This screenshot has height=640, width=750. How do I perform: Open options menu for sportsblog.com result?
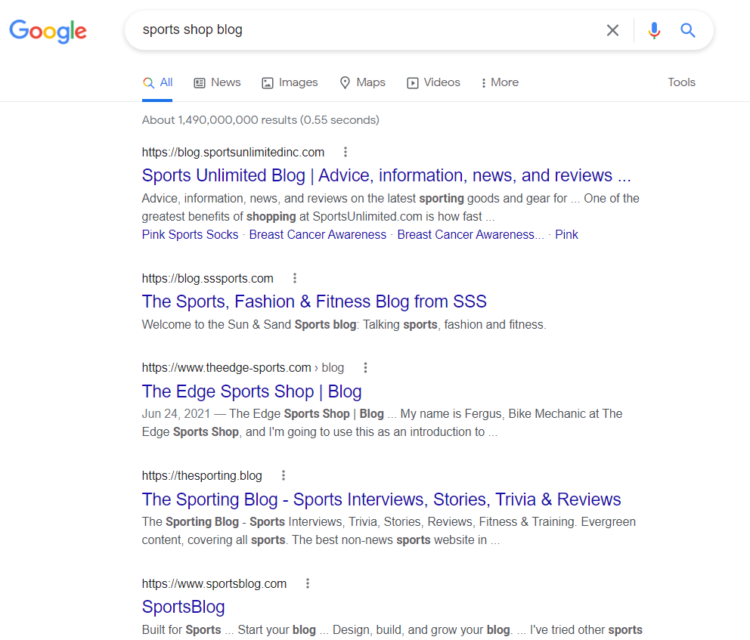[308, 583]
